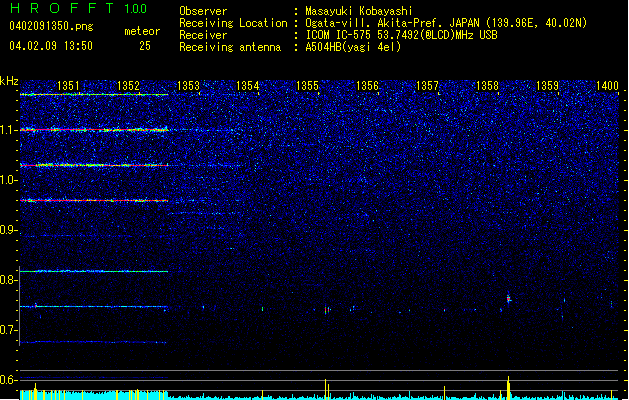The width and height of the screenshot is (629, 400).
Task: Click the 0.9 kHz frequency label
Action: [9, 230]
